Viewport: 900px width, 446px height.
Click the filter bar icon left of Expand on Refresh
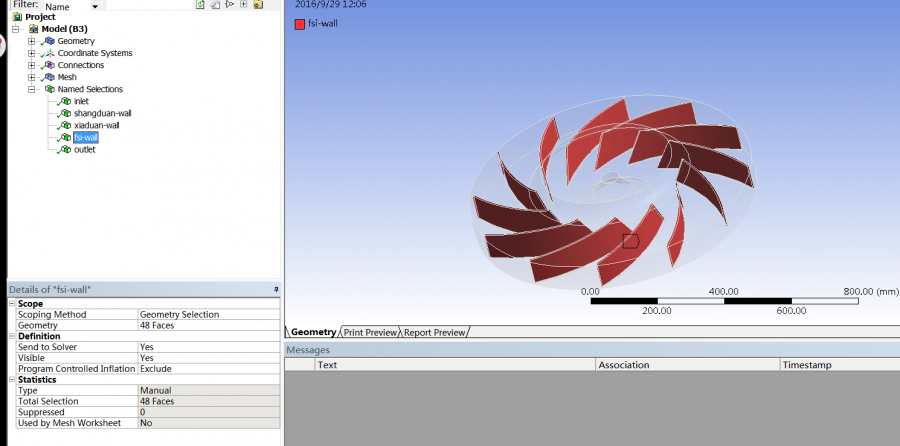click(229, 4)
